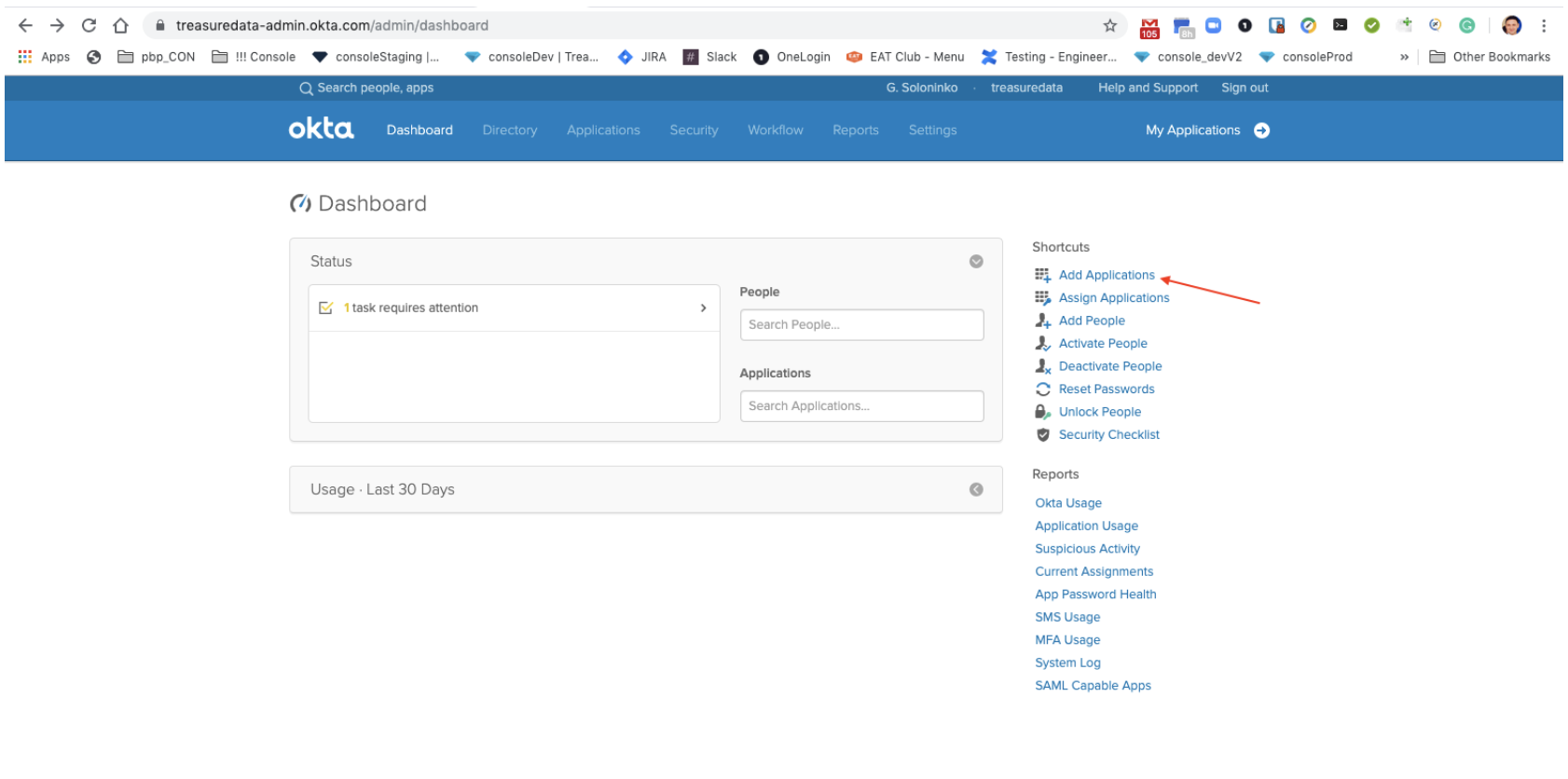Click the My Applications arrow icon

[x=1261, y=130]
